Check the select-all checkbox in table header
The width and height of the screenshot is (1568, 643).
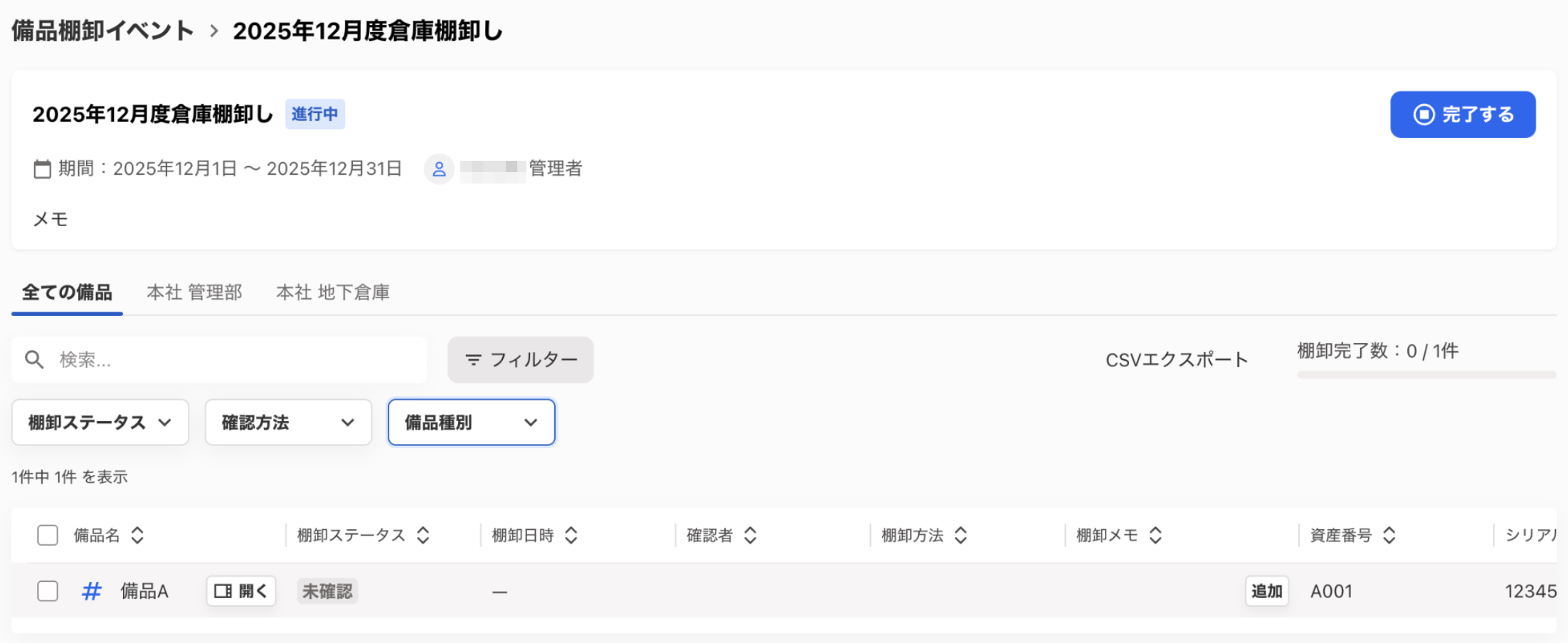[47, 534]
